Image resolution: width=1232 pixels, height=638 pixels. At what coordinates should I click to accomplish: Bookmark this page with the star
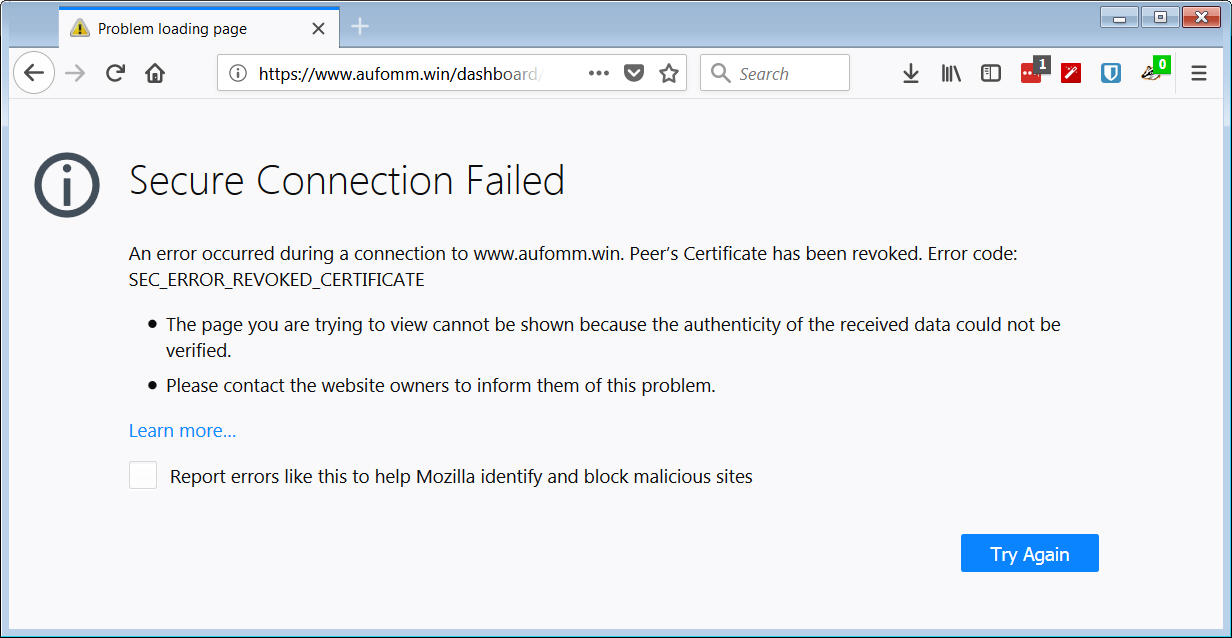[x=669, y=73]
